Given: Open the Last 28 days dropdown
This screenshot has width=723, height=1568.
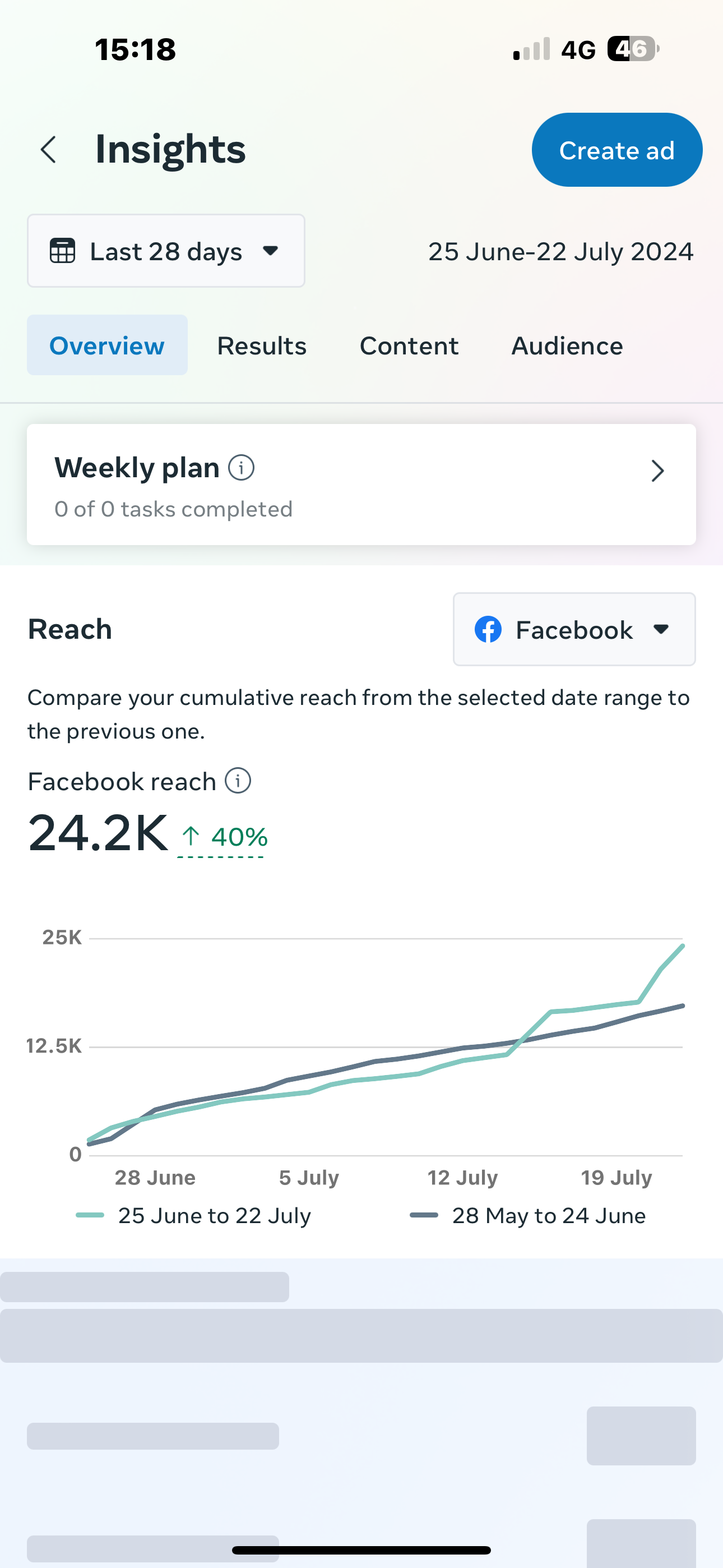Looking at the screenshot, I should tap(166, 251).
